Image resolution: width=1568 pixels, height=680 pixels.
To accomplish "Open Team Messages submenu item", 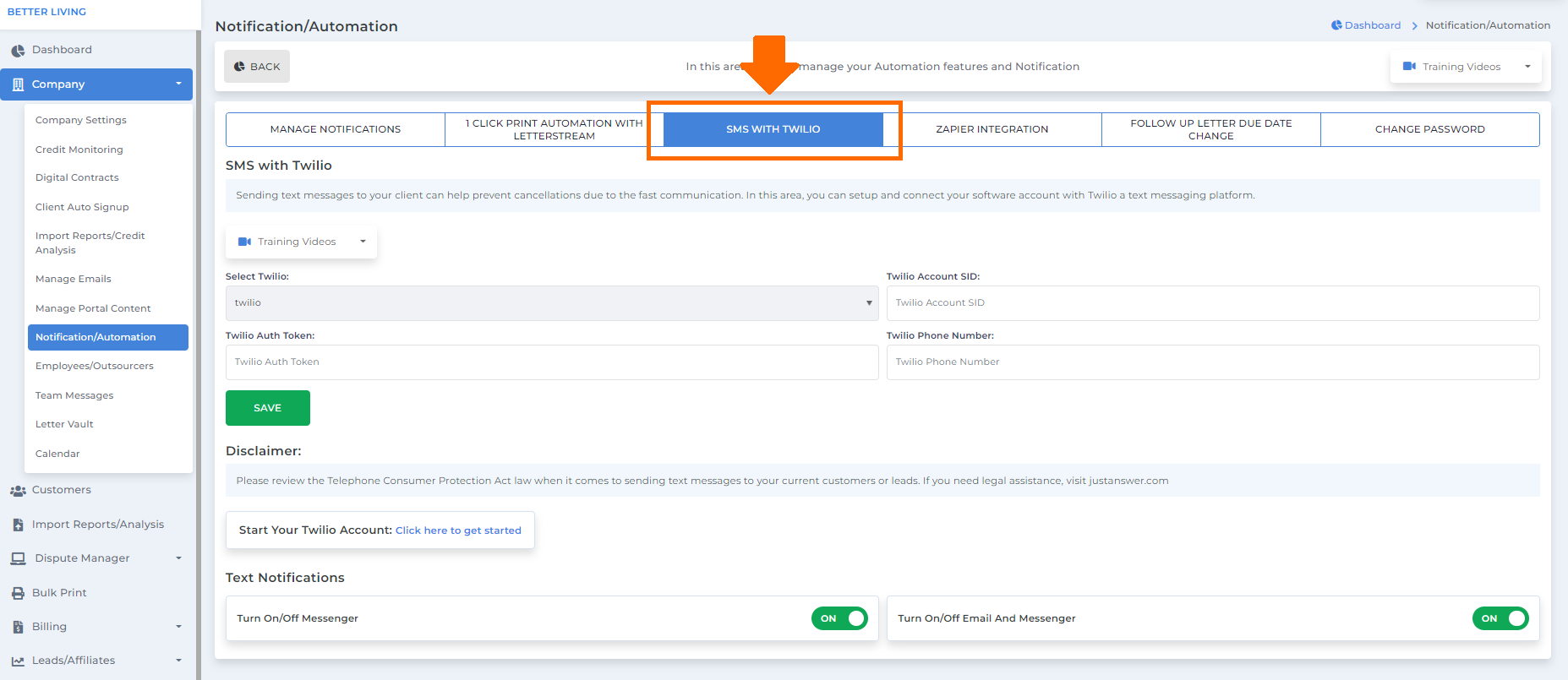I will (74, 395).
